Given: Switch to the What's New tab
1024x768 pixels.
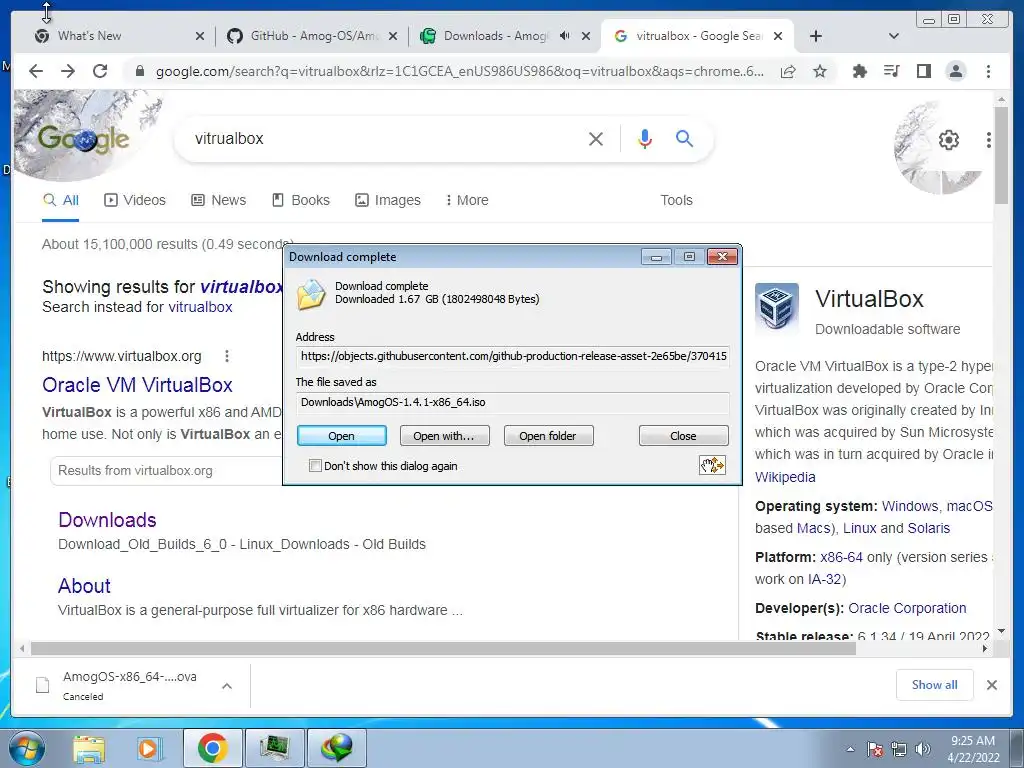Looking at the screenshot, I should pyautogui.click(x=118, y=36).
